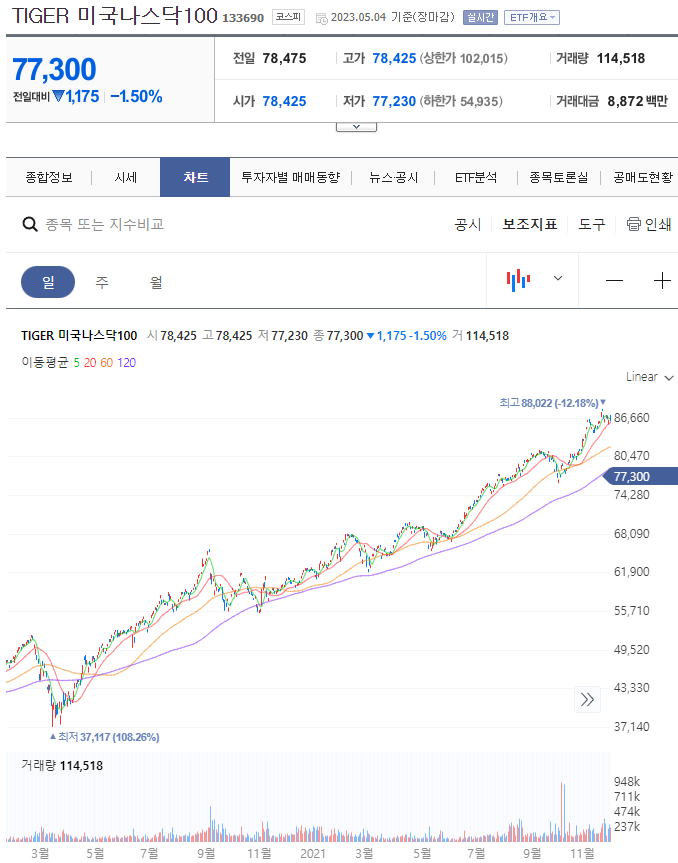This screenshot has height=863, width=678.
Task: Click the 77,300 current price marker on axis
Action: [x=641, y=477]
